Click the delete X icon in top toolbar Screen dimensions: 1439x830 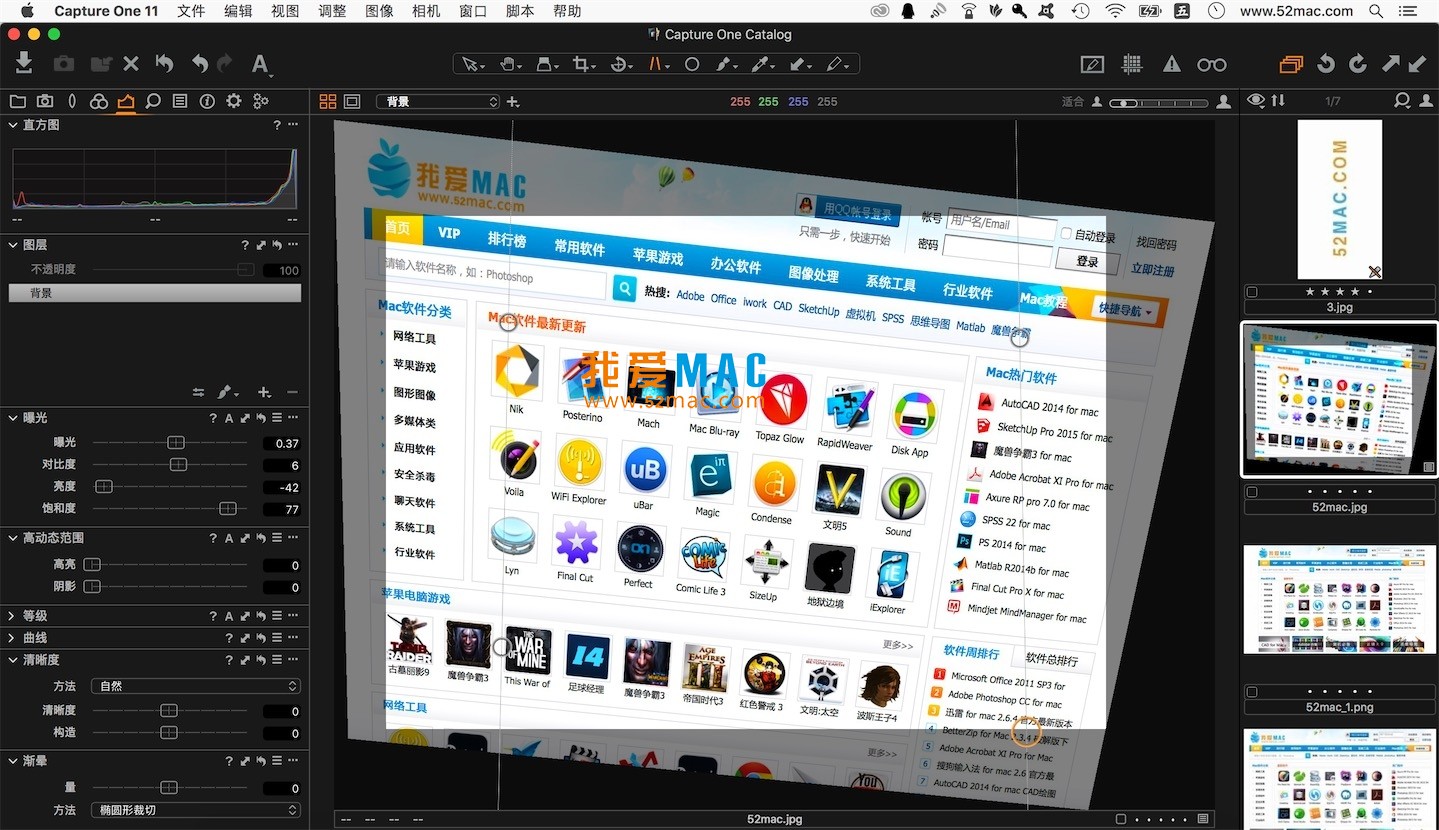(131, 64)
